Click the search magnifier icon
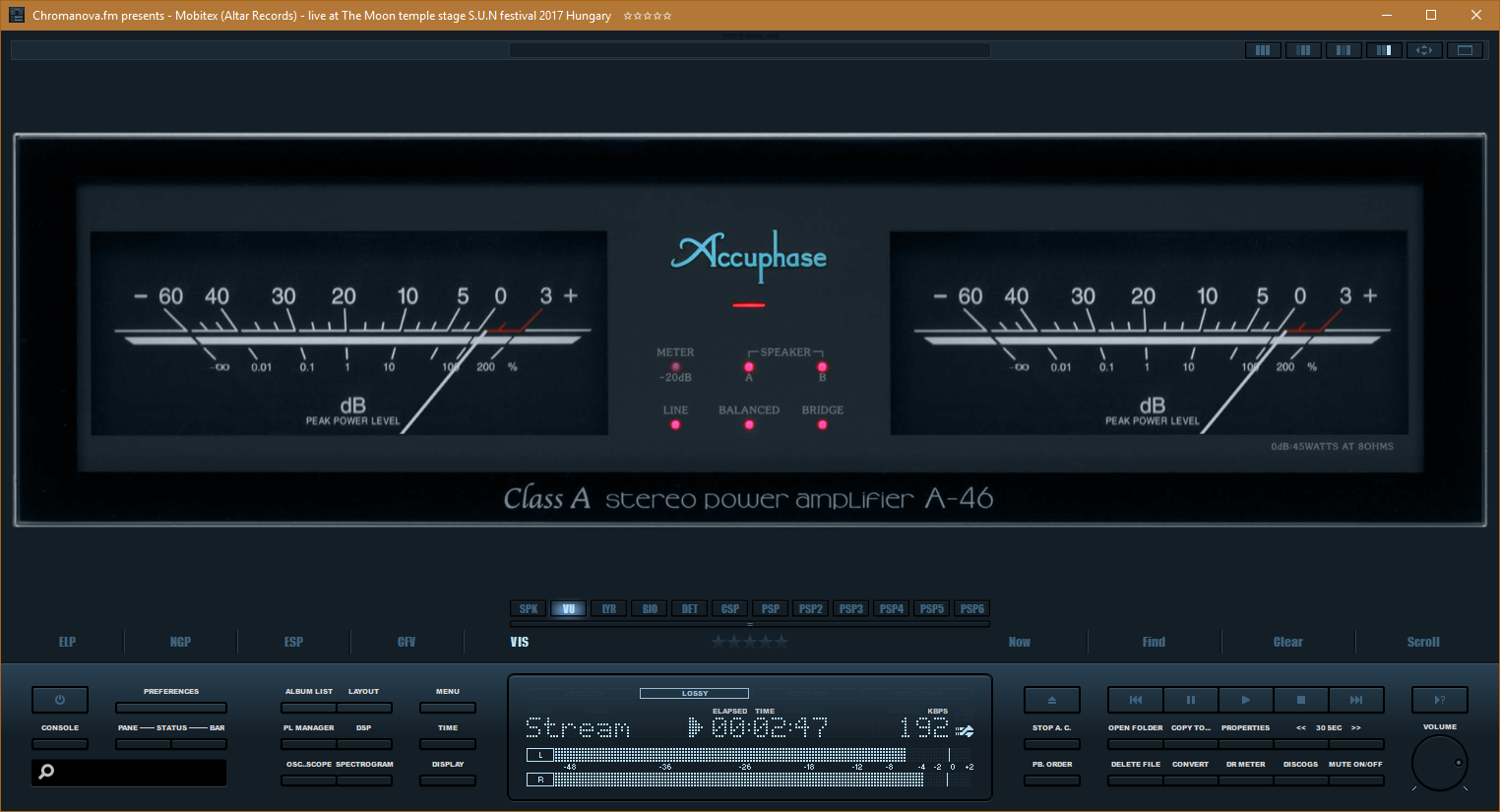The width and height of the screenshot is (1500, 812). [x=46, y=773]
